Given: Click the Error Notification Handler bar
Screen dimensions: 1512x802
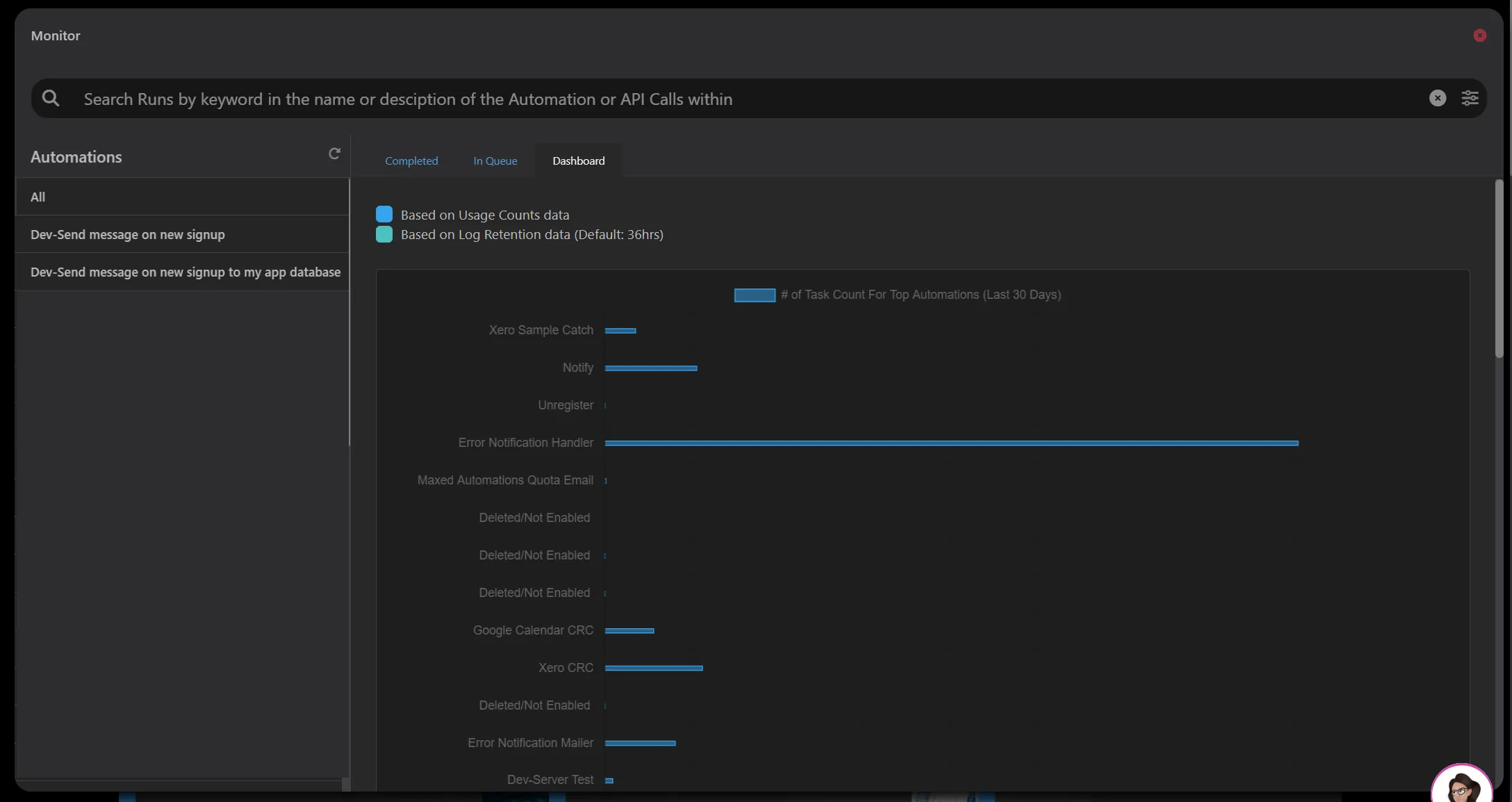Looking at the screenshot, I should click(x=951, y=443).
